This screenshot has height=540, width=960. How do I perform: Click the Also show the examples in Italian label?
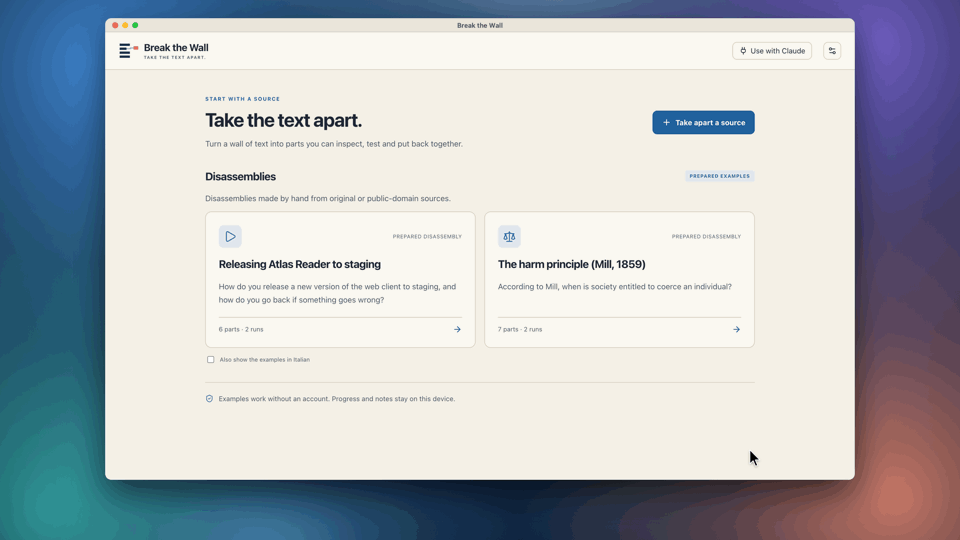pyautogui.click(x=264, y=359)
